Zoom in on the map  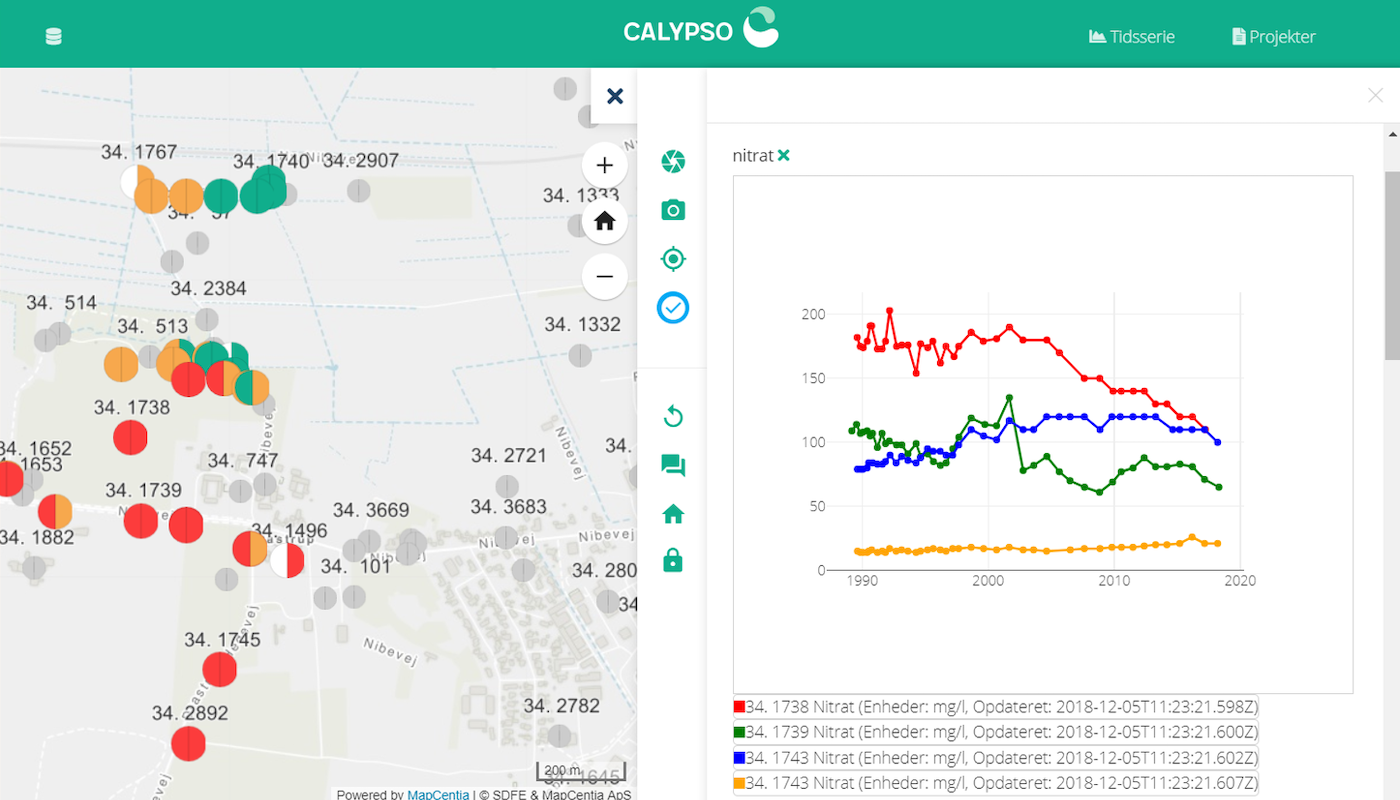pyautogui.click(x=604, y=166)
